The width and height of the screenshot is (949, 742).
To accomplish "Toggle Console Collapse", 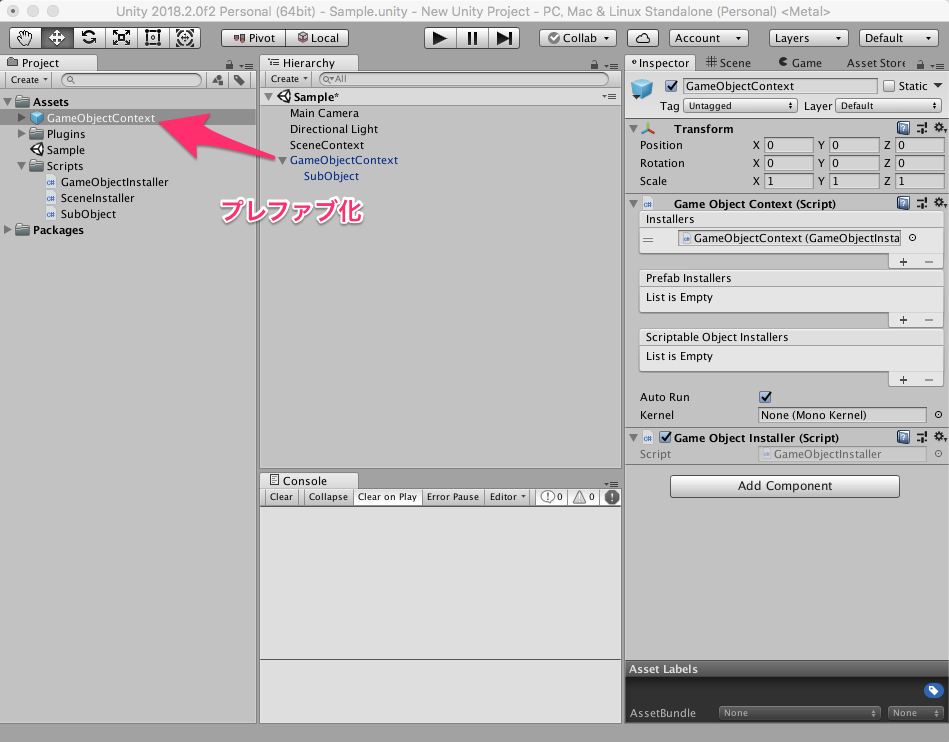I will 328,497.
